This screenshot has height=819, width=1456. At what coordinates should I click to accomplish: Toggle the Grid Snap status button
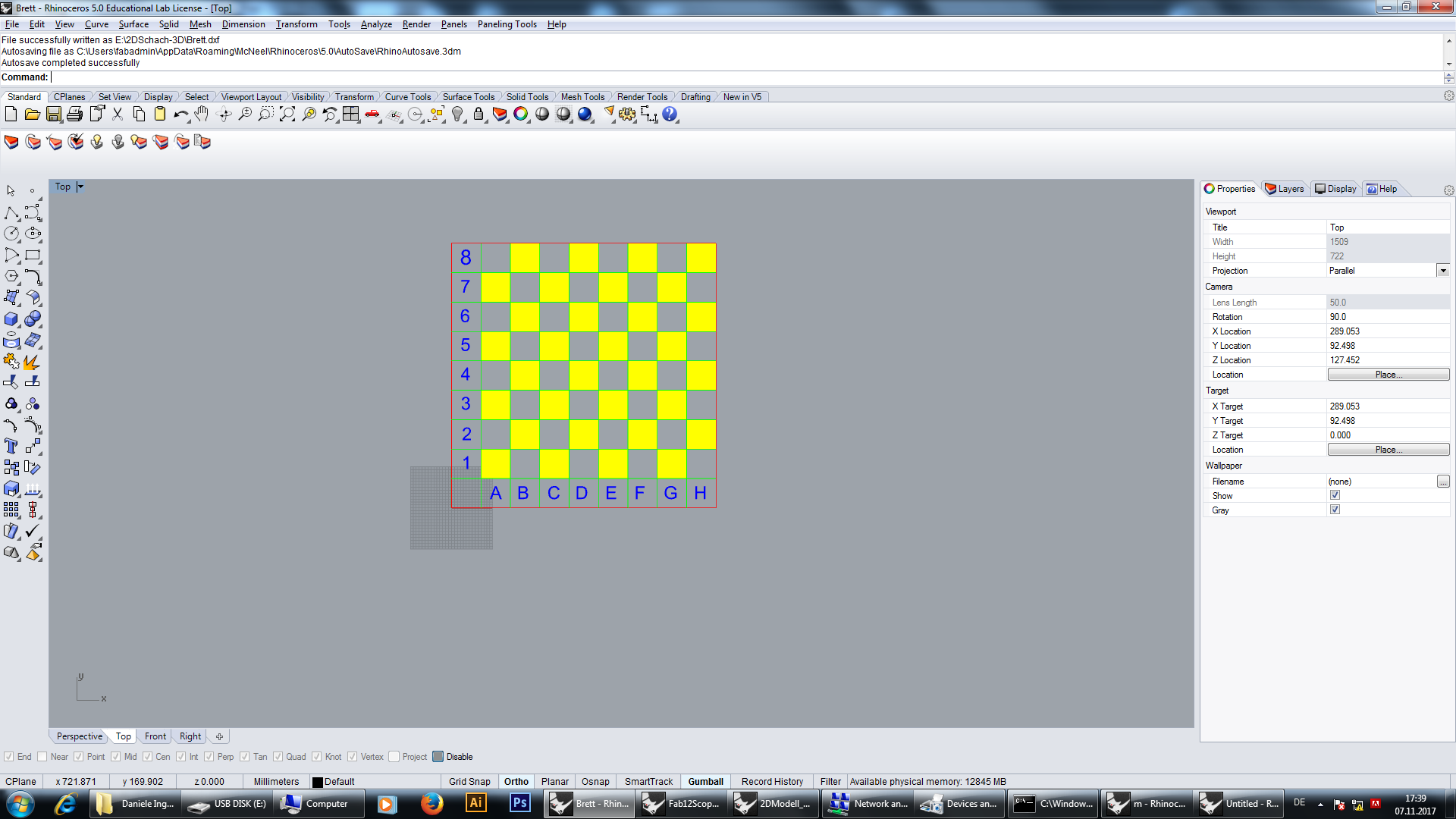pos(469,782)
